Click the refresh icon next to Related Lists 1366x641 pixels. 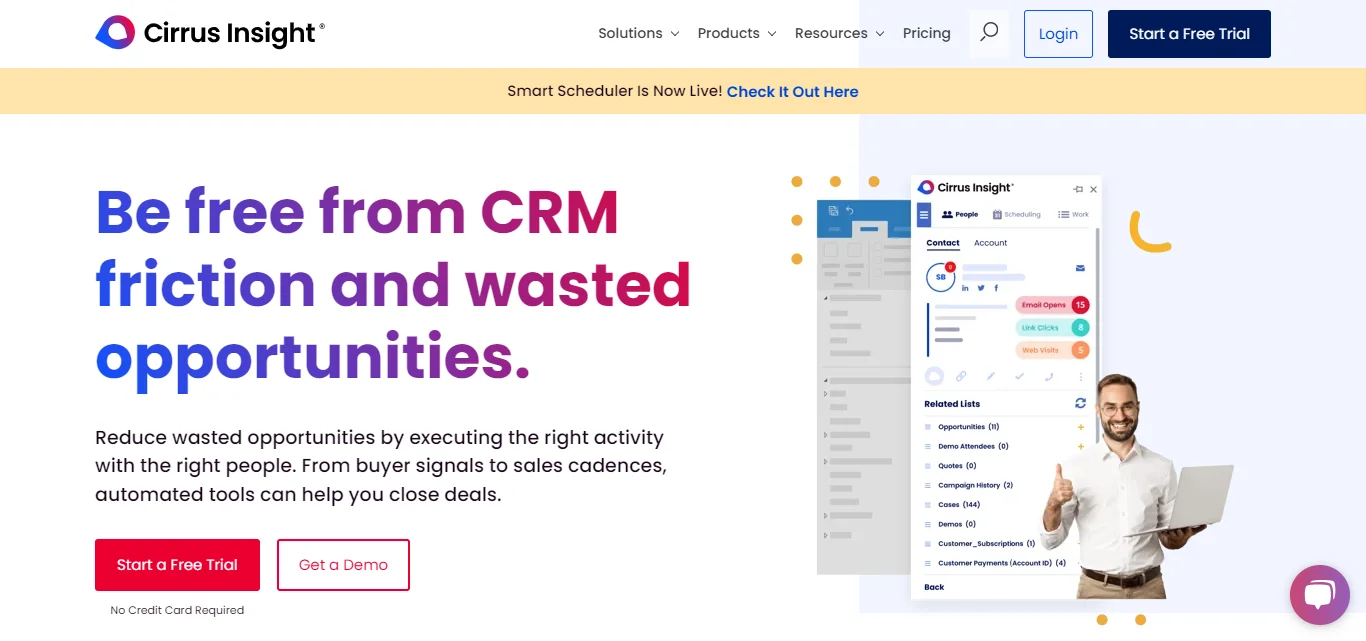(1080, 403)
